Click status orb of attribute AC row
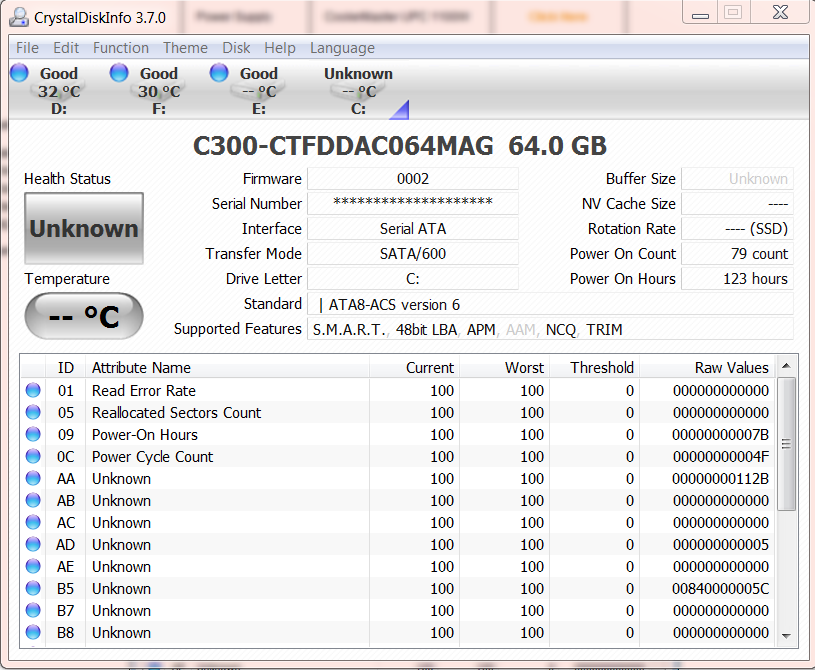The height and width of the screenshot is (670, 815). pos(33,522)
